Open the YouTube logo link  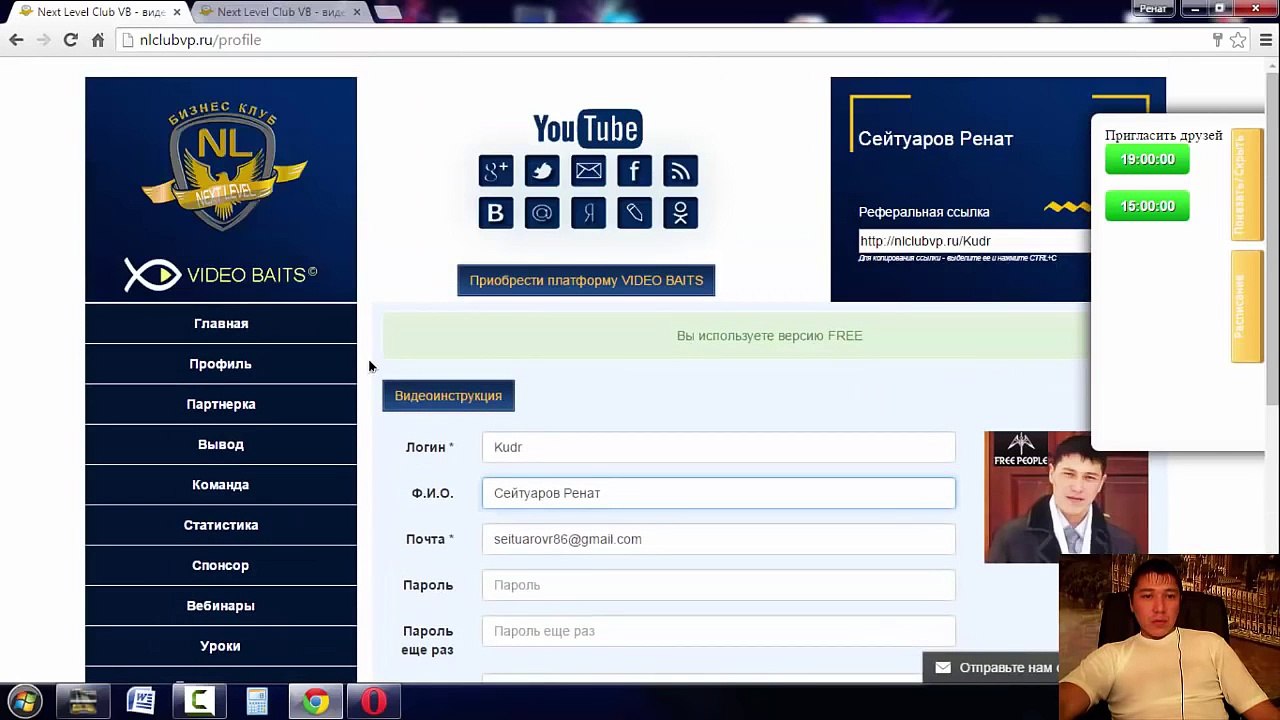587,128
